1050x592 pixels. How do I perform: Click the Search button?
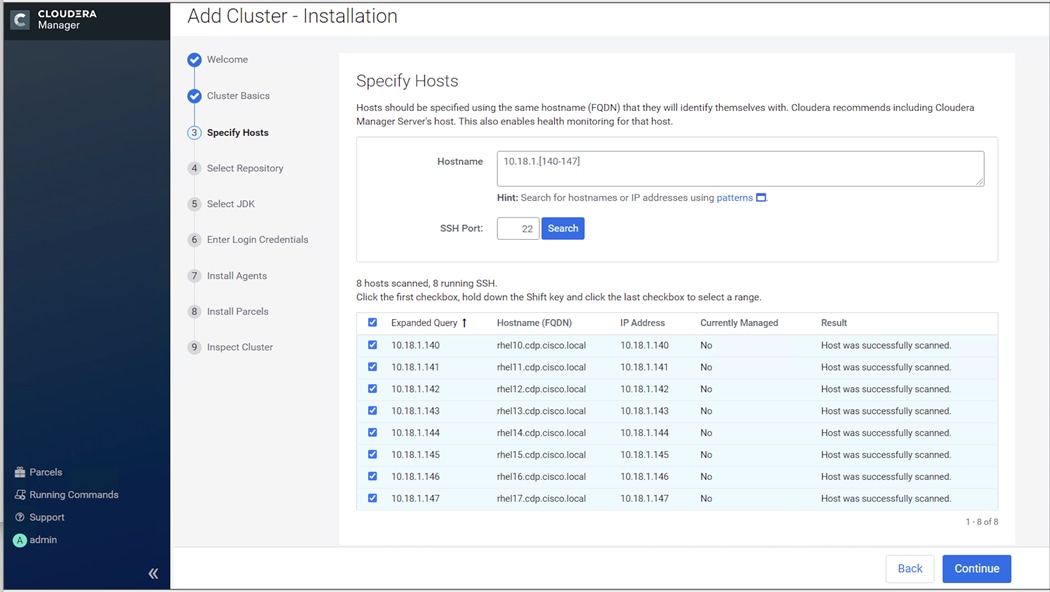click(x=563, y=228)
